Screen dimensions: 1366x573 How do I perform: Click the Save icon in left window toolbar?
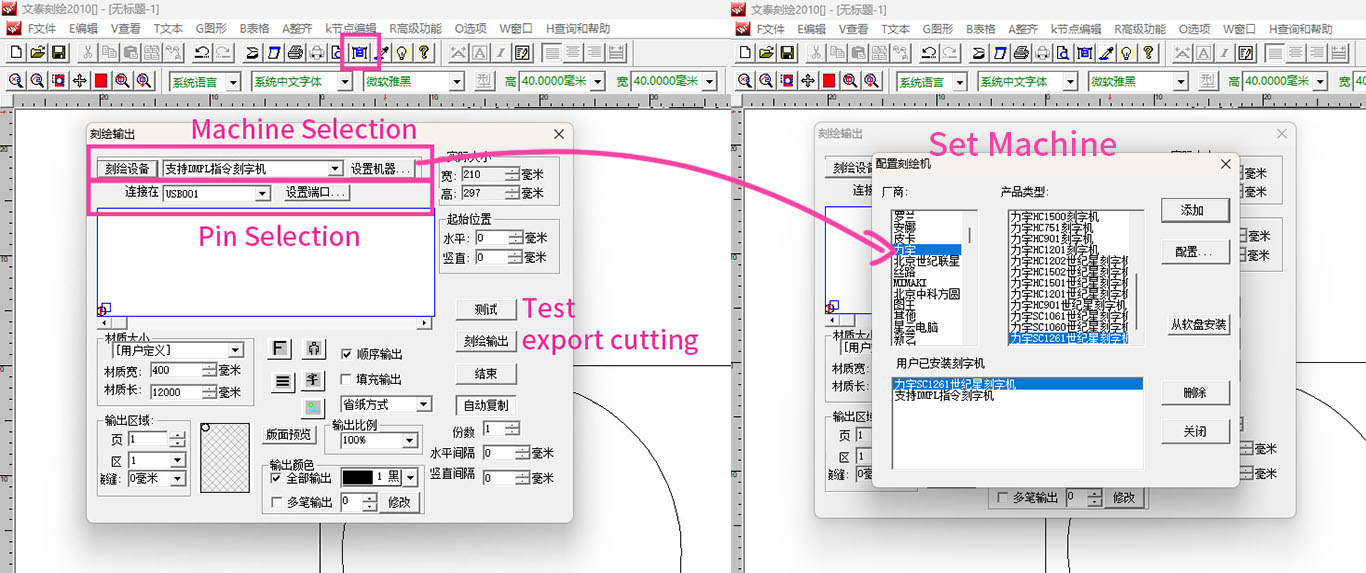click(57, 52)
